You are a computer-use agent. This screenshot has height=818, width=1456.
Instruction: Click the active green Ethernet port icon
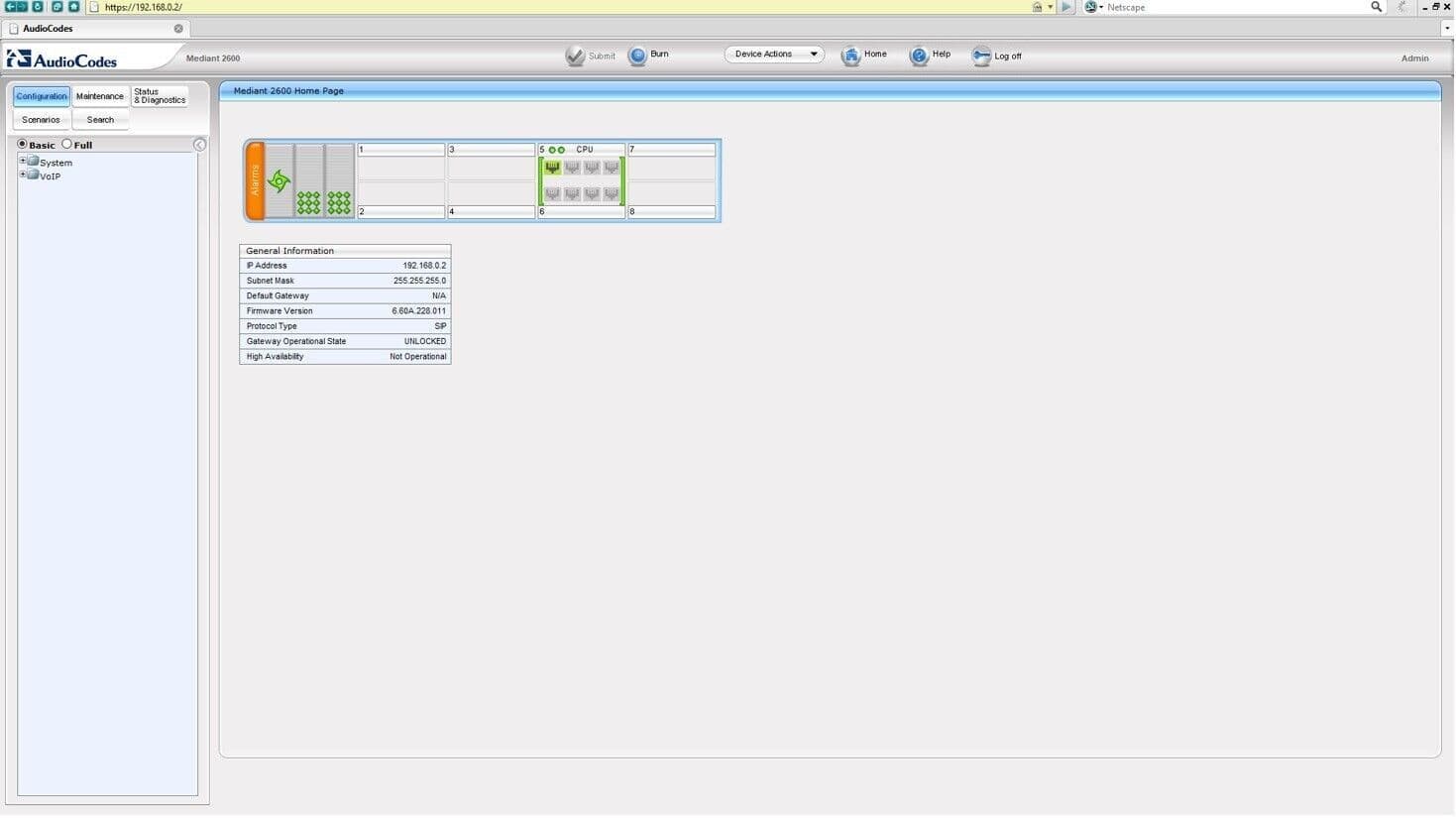pos(552,169)
